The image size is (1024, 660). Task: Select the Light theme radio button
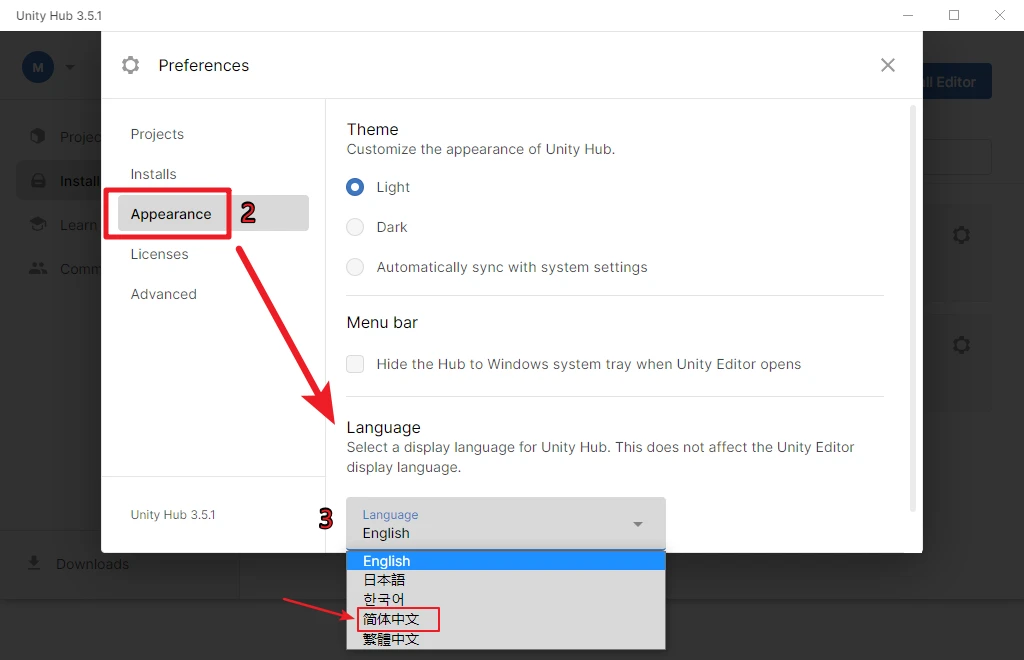coord(355,187)
